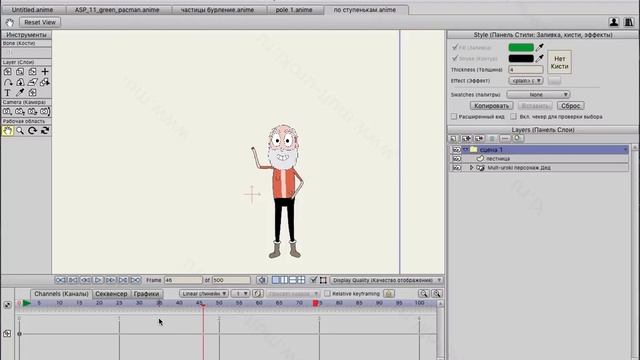The image size is (640, 360).
Task: Open the interval dropdown showing 1
Action: point(240,293)
